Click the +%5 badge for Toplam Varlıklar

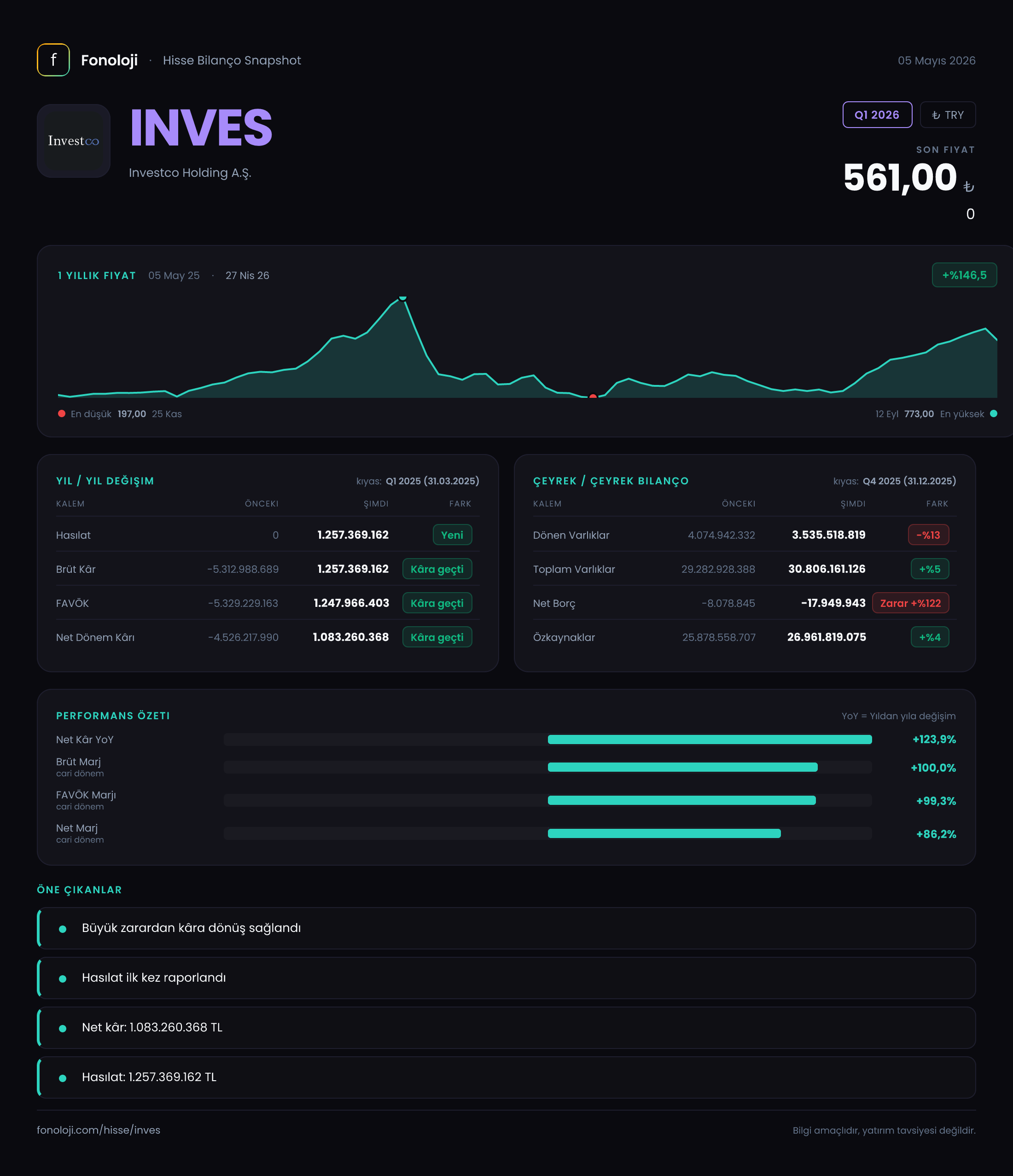929,569
